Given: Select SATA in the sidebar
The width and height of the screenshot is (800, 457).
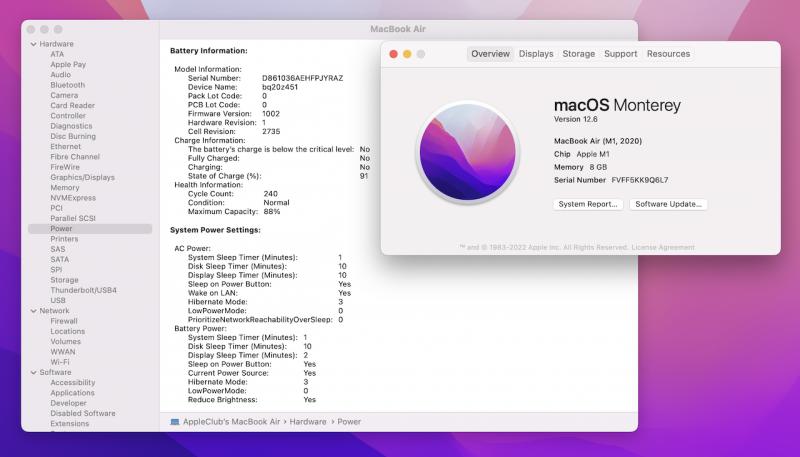Looking at the screenshot, I should tap(59, 259).
